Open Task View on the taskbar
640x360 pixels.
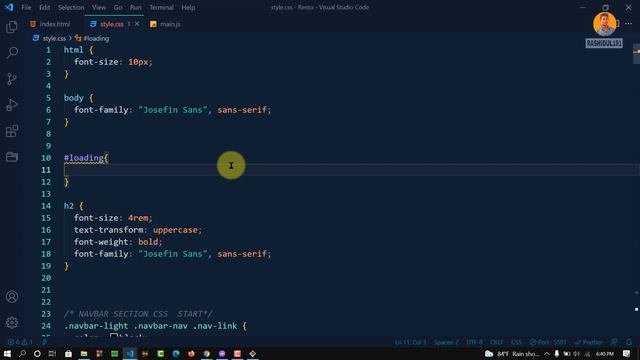click(x=52, y=353)
